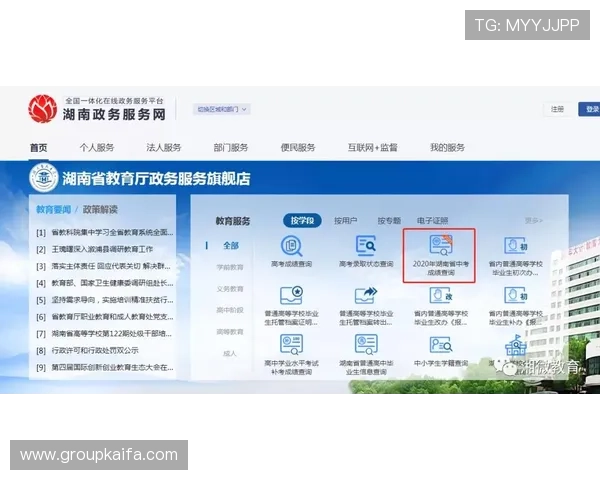The image size is (600, 480).
Task: Open 普通高等学校毕业生托管档案转出 icon
Action: (x=366, y=295)
